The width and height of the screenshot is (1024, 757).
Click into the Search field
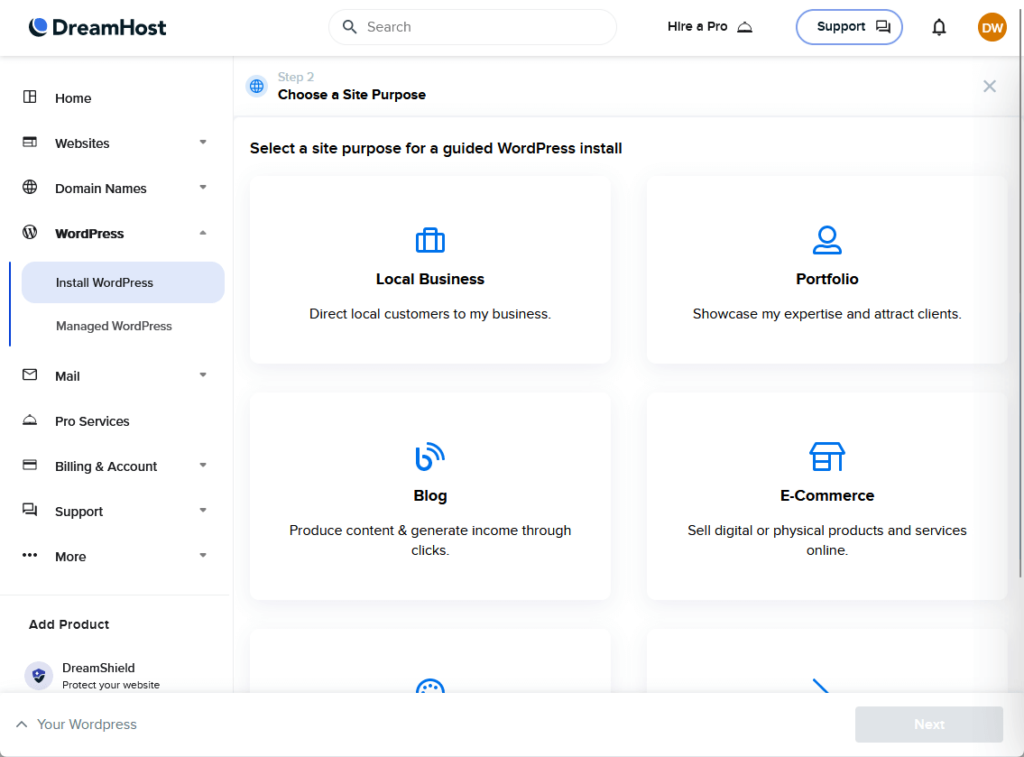(x=473, y=27)
